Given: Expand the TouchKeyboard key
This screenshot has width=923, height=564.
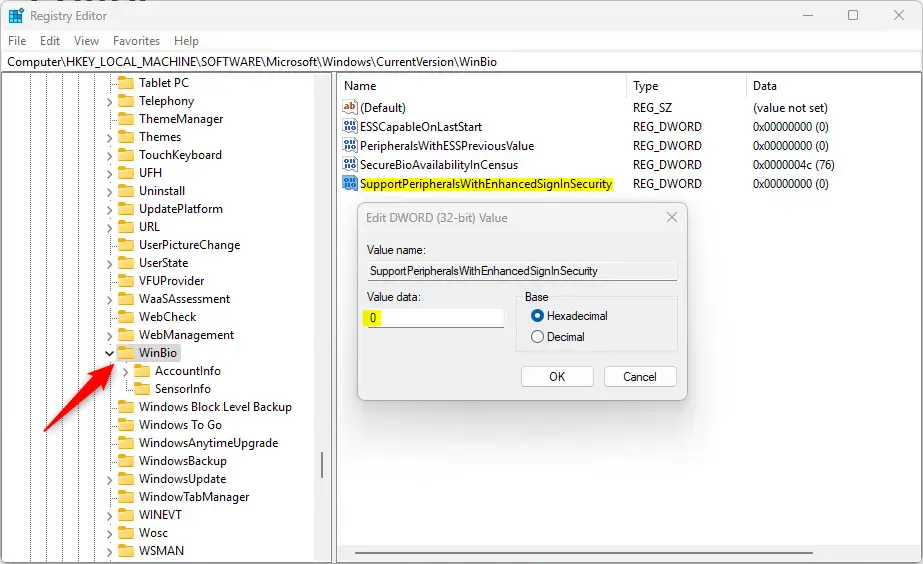Looking at the screenshot, I should 109,155.
